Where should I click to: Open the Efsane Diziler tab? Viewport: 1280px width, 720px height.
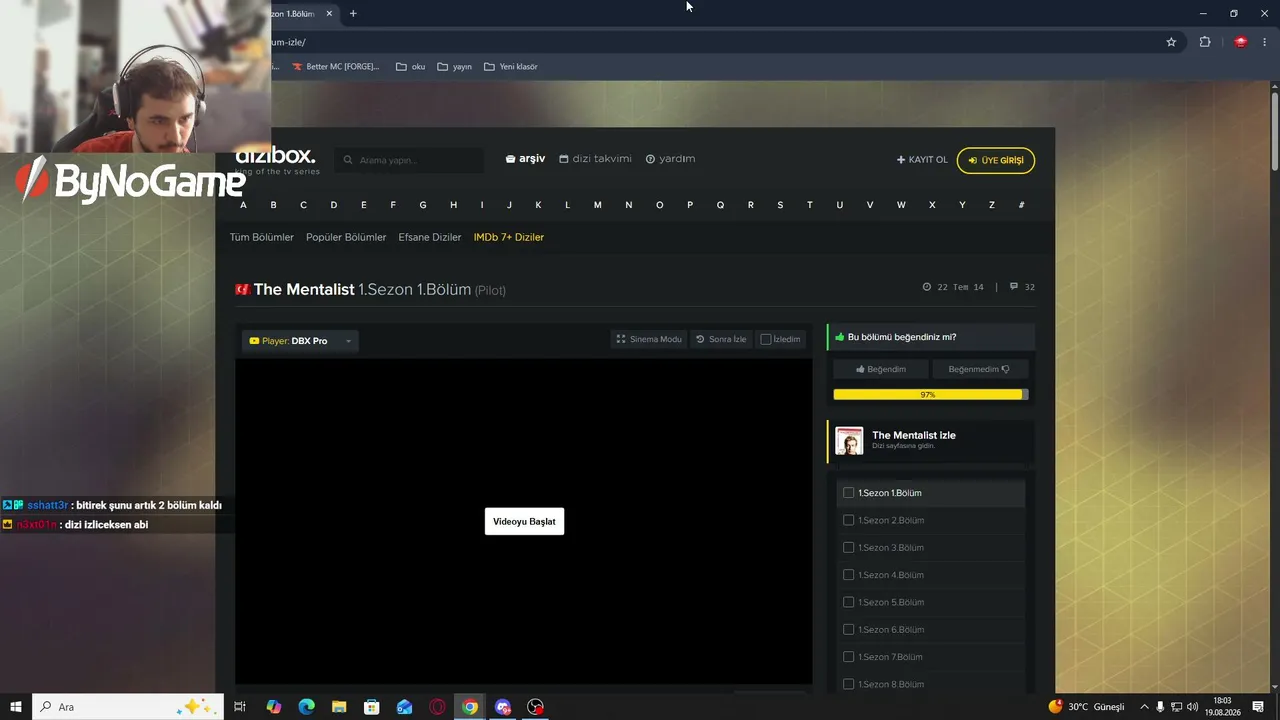coord(430,237)
